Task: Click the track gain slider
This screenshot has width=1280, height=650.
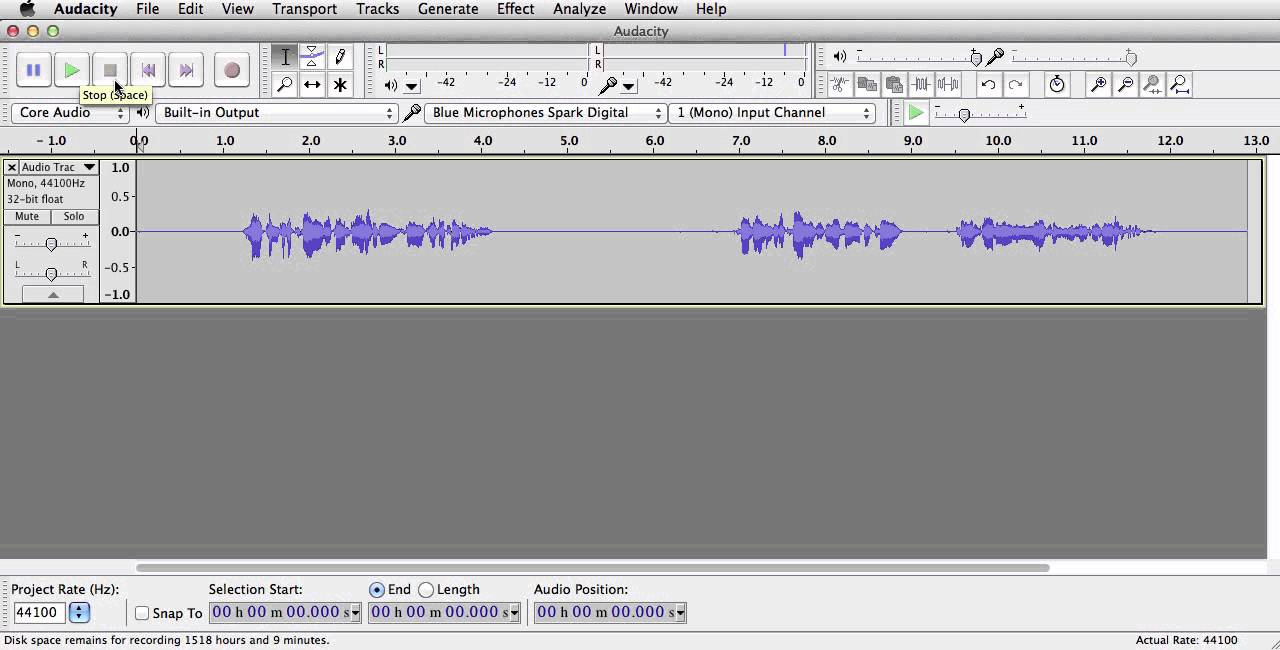Action: click(51, 243)
